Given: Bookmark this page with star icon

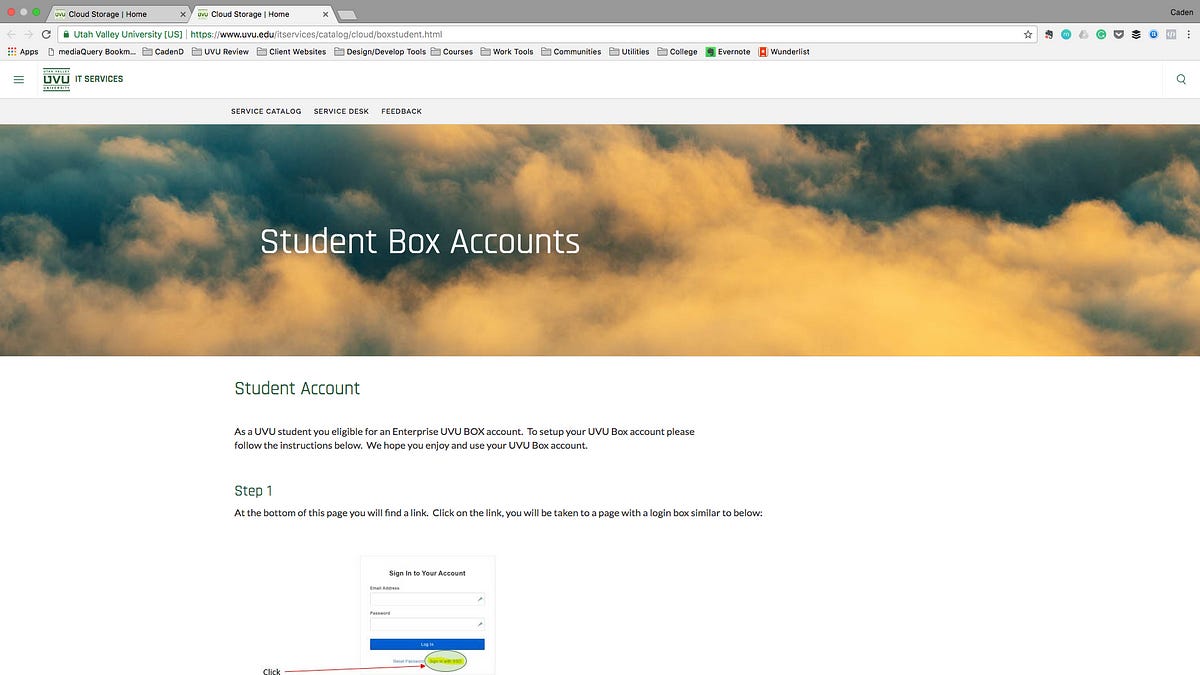Looking at the screenshot, I should (1028, 34).
